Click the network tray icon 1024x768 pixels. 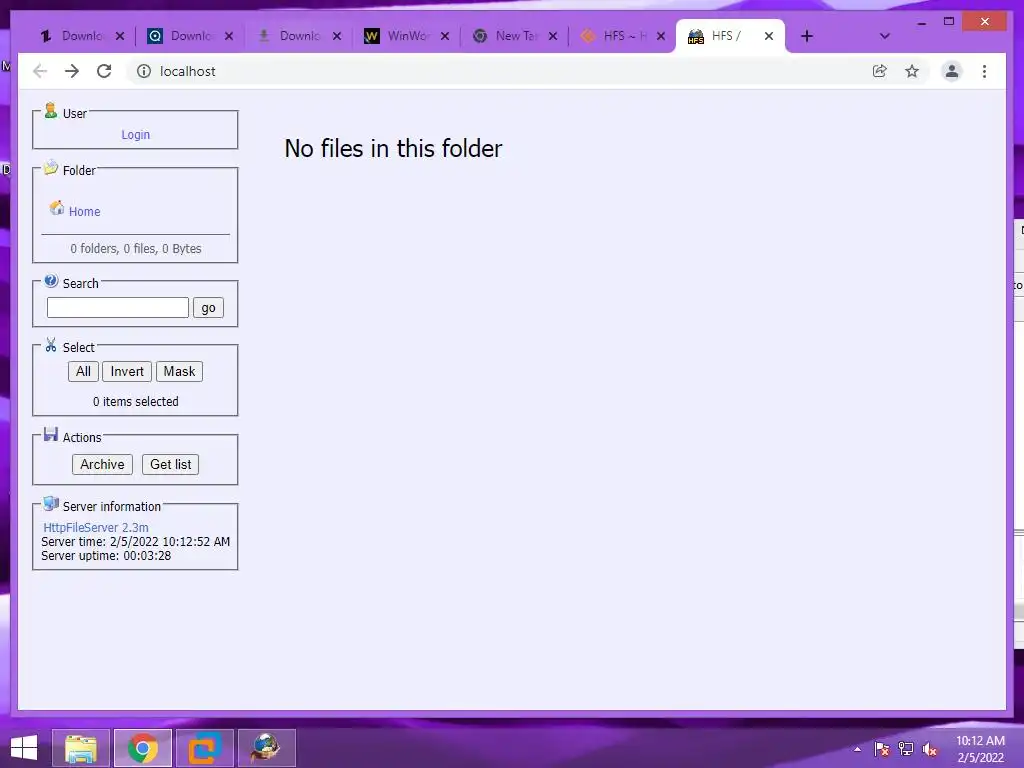pyautogui.click(x=906, y=749)
